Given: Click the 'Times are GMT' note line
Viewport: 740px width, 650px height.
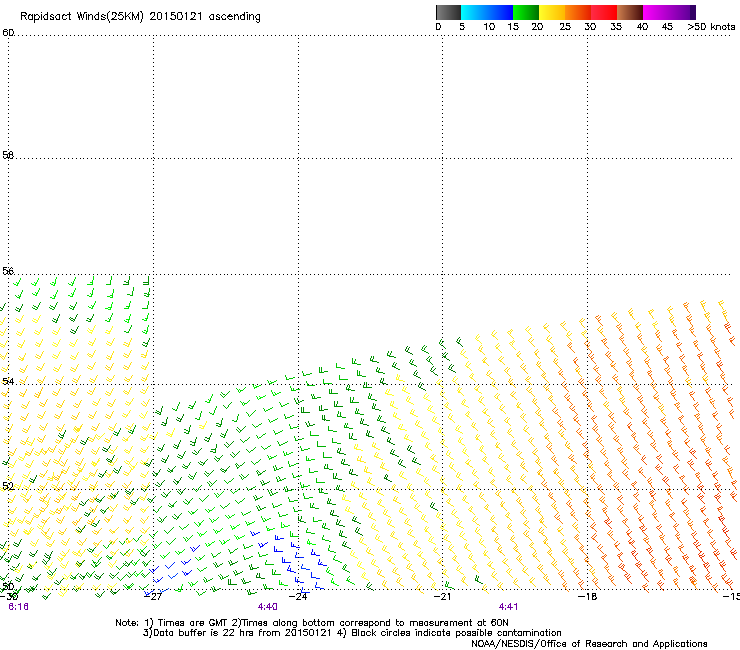Looking at the screenshot, I should [x=312, y=623].
